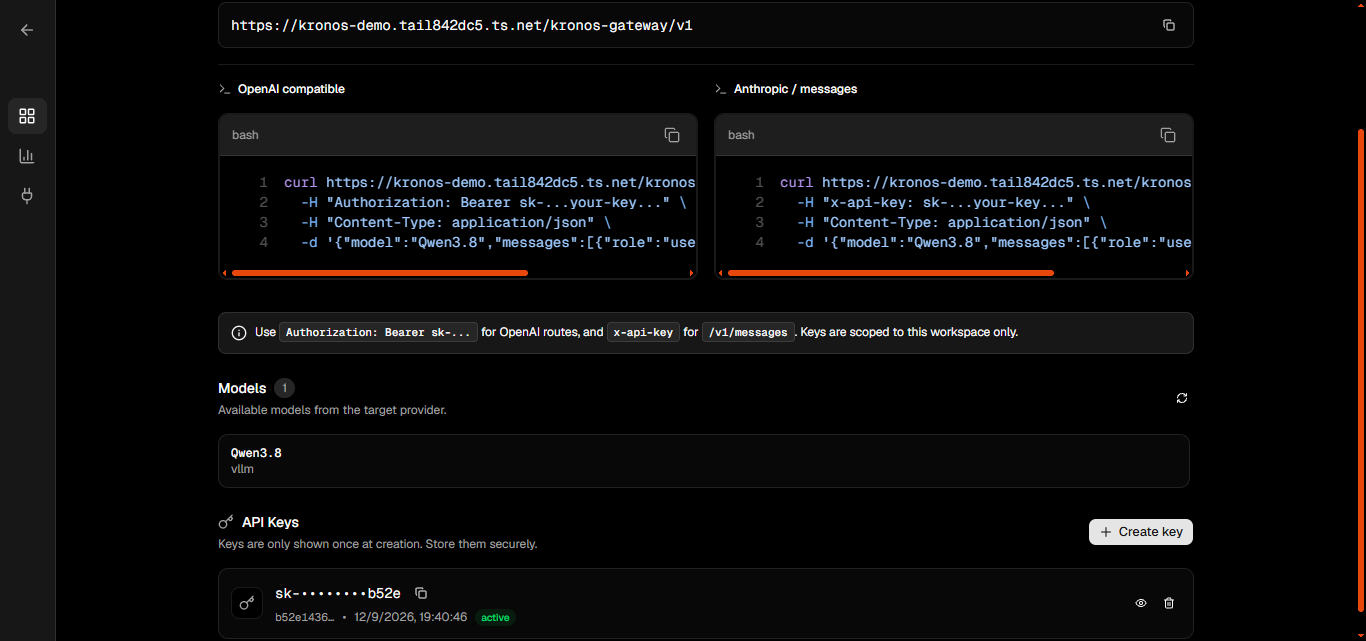Click the key icon beside sk-b52e
1366x641 pixels.
(x=247, y=603)
